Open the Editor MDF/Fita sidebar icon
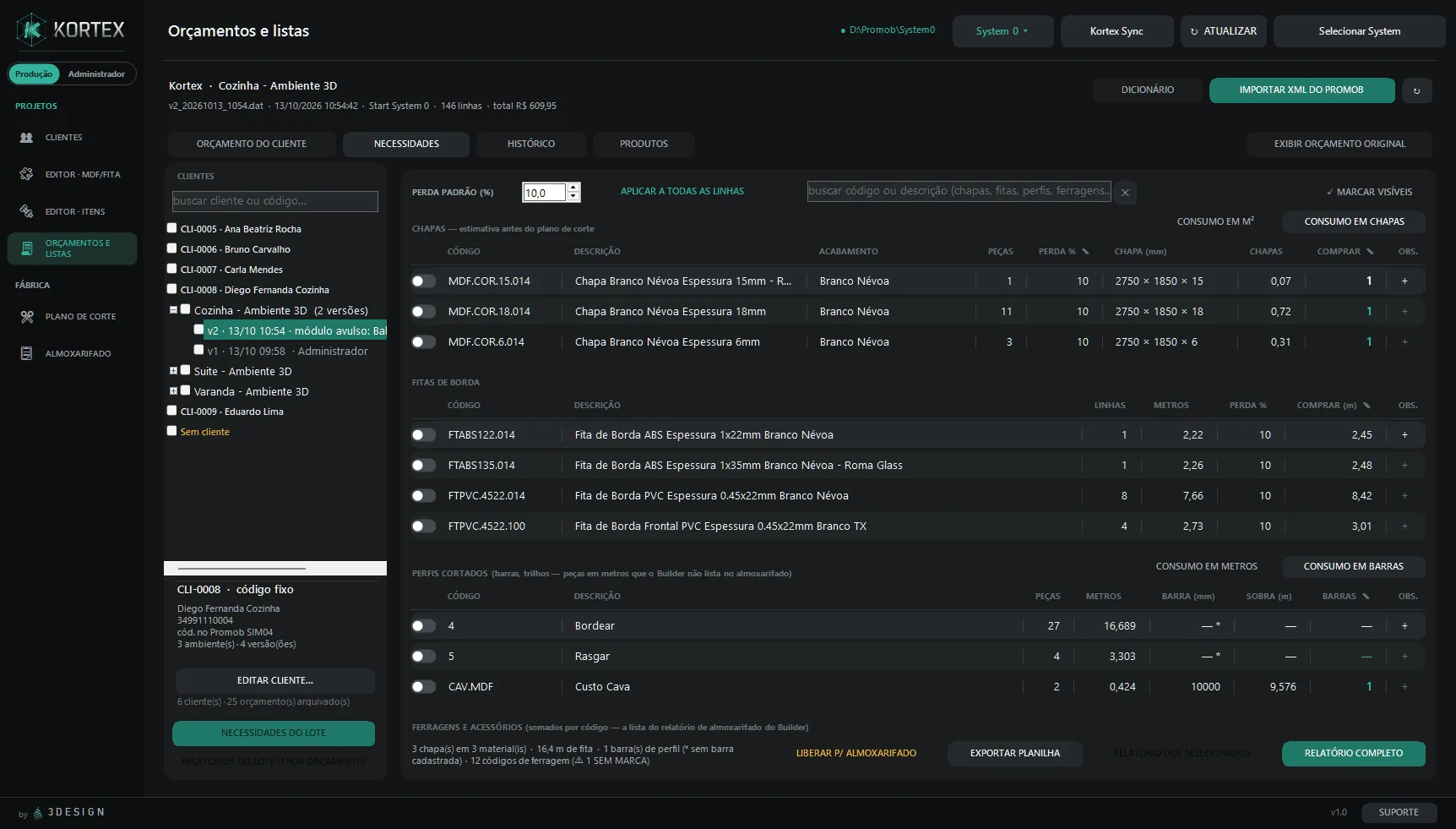Viewport: 1456px width, 829px height. click(26, 174)
